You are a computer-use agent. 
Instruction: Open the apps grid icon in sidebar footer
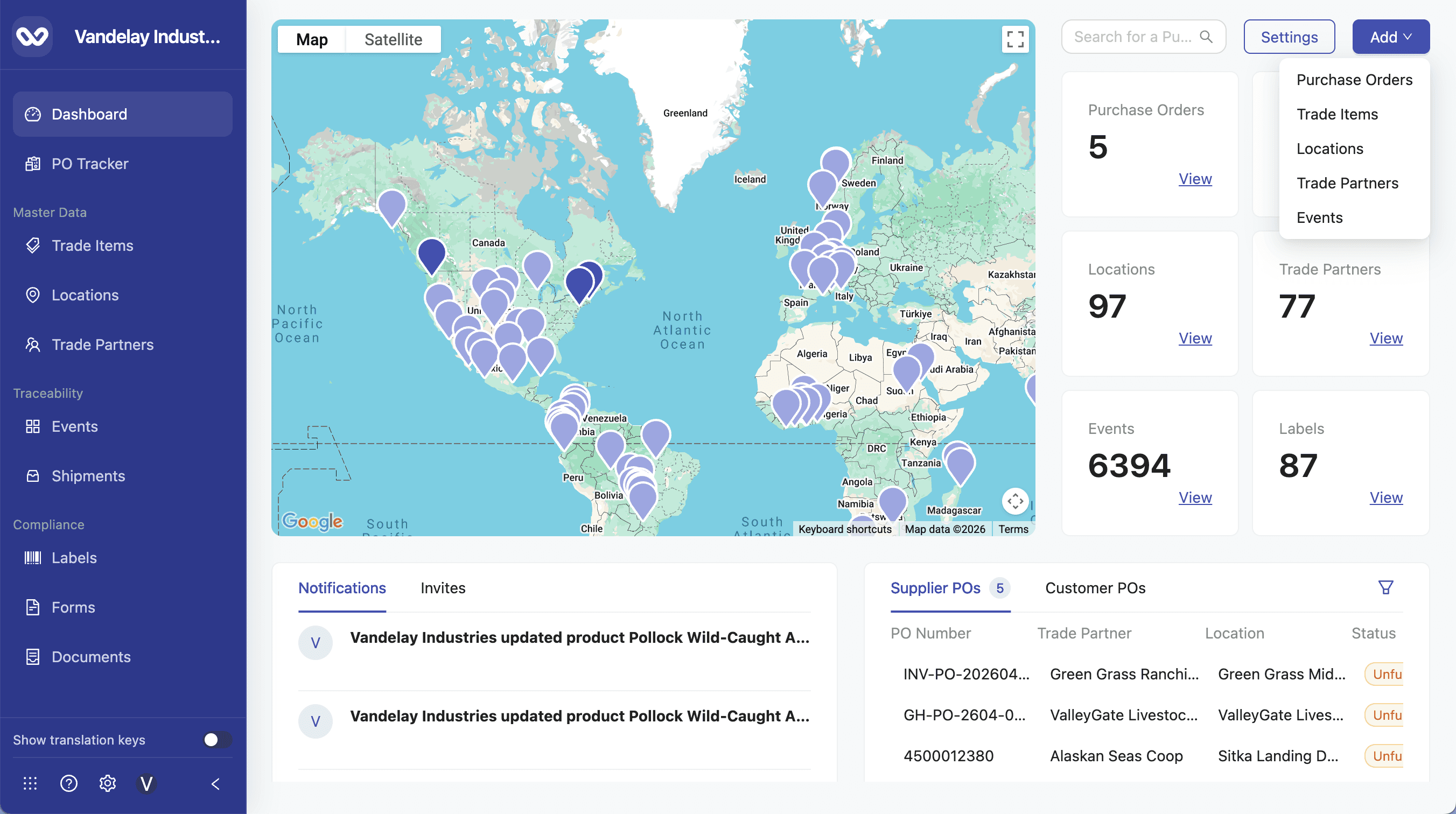point(30,783)
